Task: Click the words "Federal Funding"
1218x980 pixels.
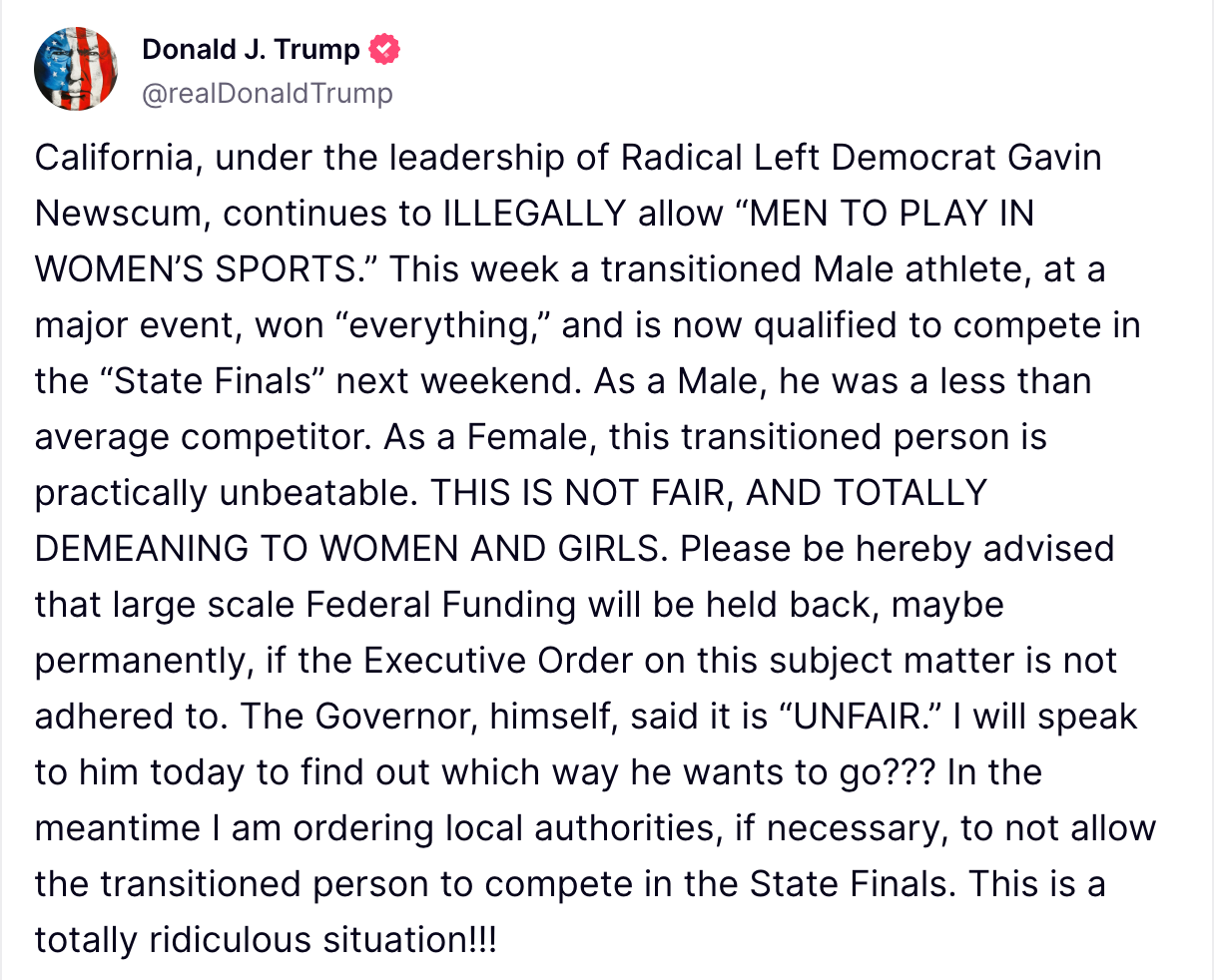Action: click(440, 605)
